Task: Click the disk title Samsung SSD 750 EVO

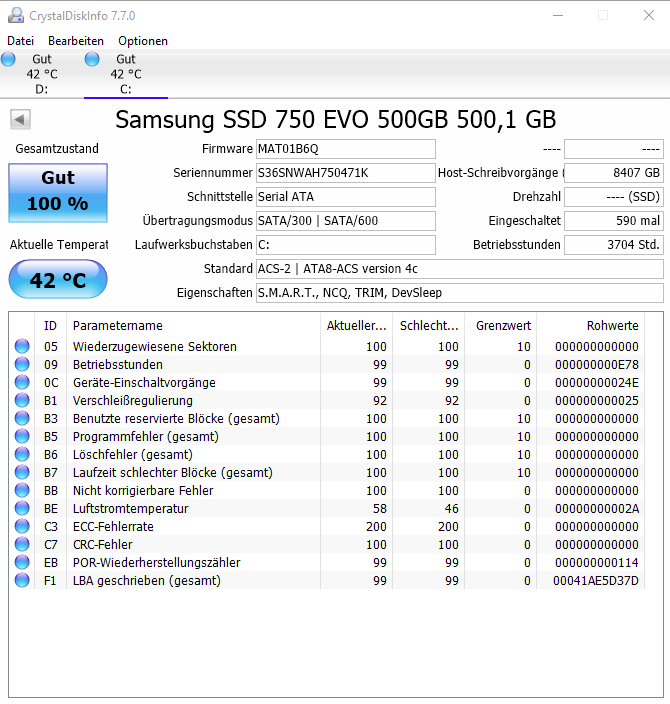Action: [x=335, y=119]
